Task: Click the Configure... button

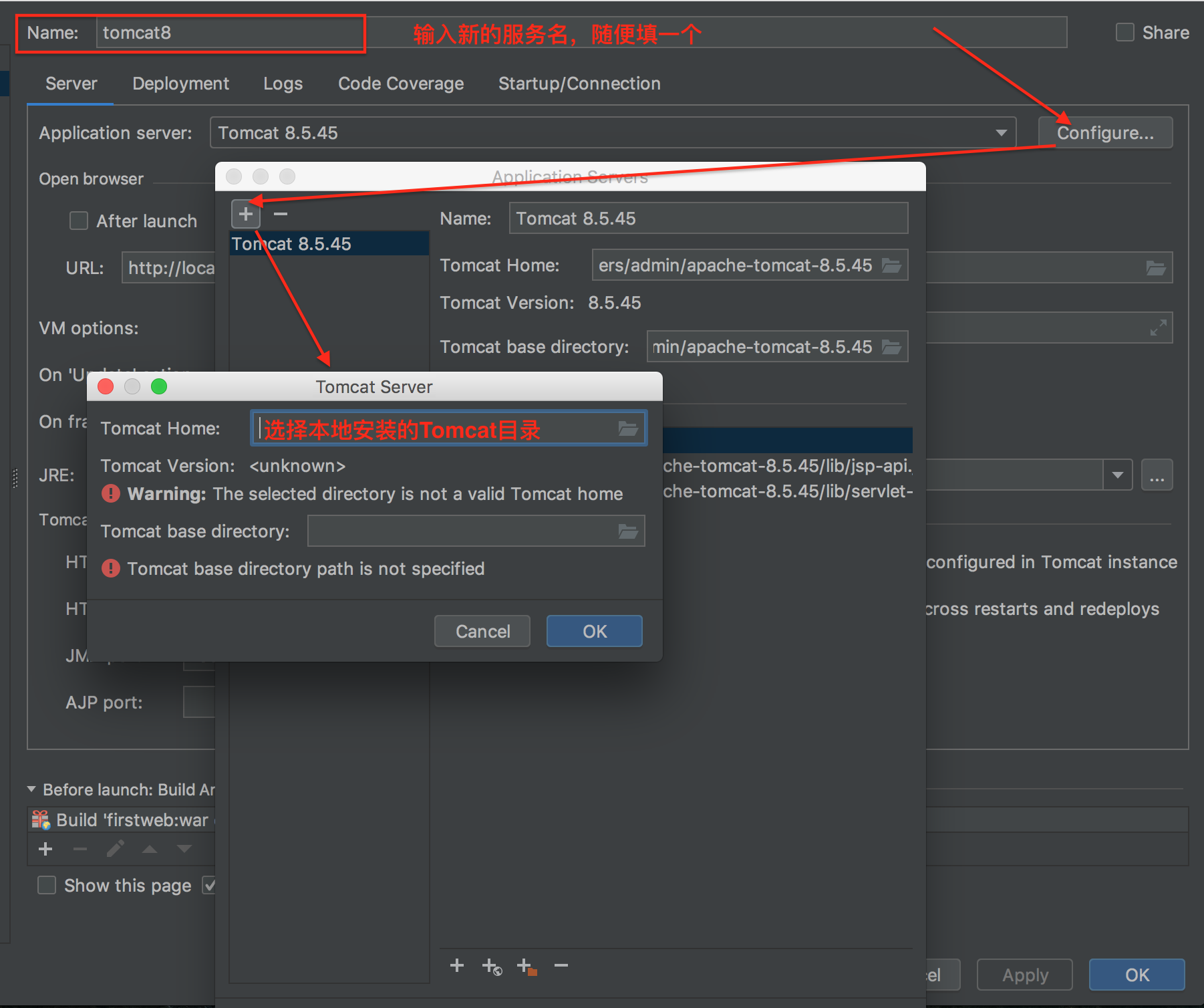Action: pos(1104,133)
